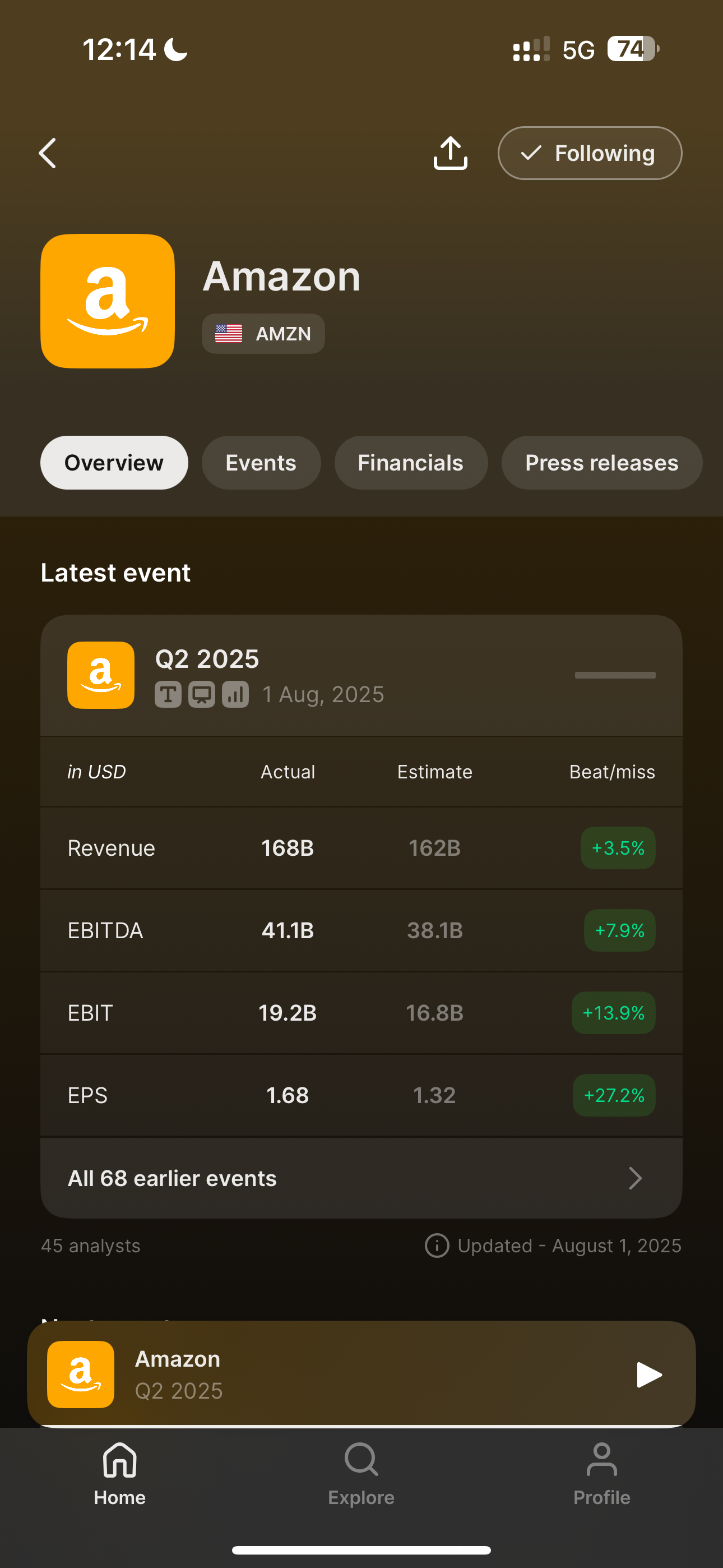Tap the share upload icon
This screenshot has height=1568, width=723.
point(451,153)
